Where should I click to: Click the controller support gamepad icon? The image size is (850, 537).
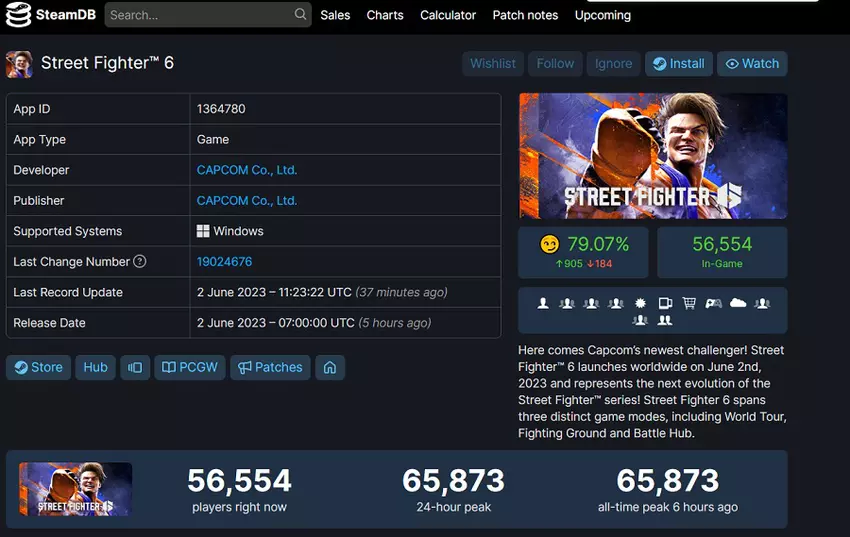pyautogui.click(x=713, y=303)
